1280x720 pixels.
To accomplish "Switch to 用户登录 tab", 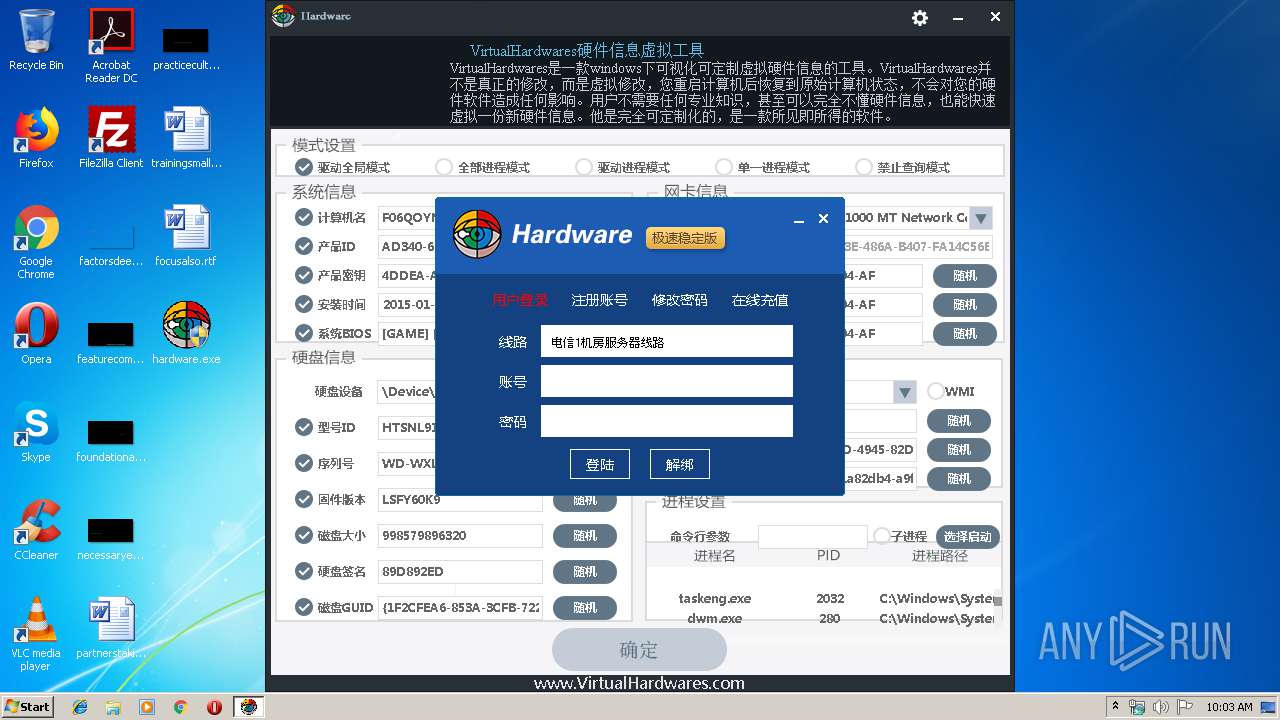I will click(x=520, y=300).
